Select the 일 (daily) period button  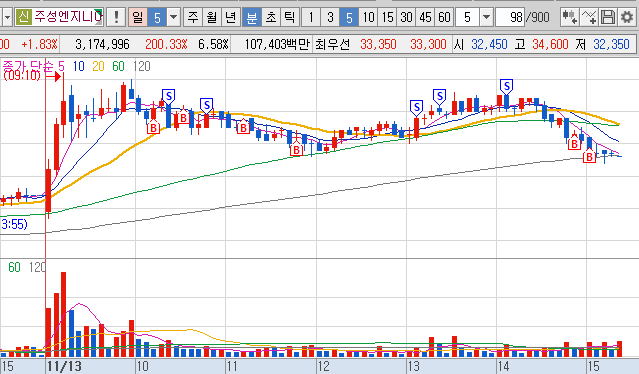[138, 18]
